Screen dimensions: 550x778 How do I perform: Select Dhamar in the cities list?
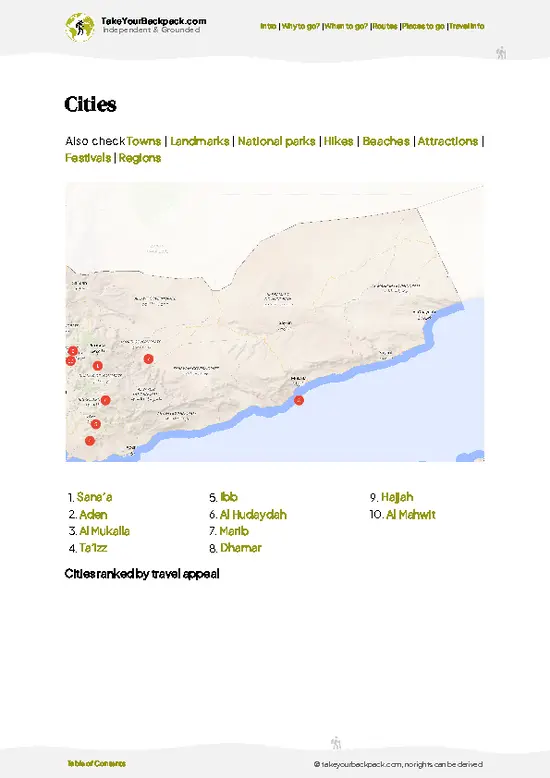(x=241, y=548)
